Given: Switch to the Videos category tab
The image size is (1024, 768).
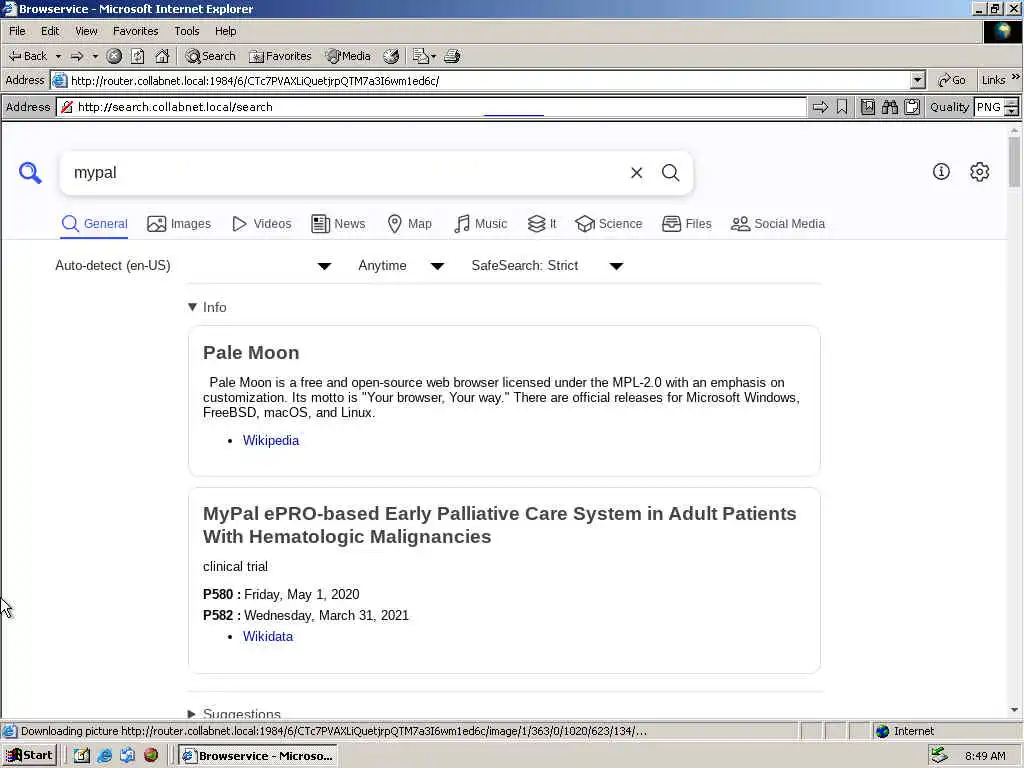Looking at the screenshot, I should click(x=262, y=224).
